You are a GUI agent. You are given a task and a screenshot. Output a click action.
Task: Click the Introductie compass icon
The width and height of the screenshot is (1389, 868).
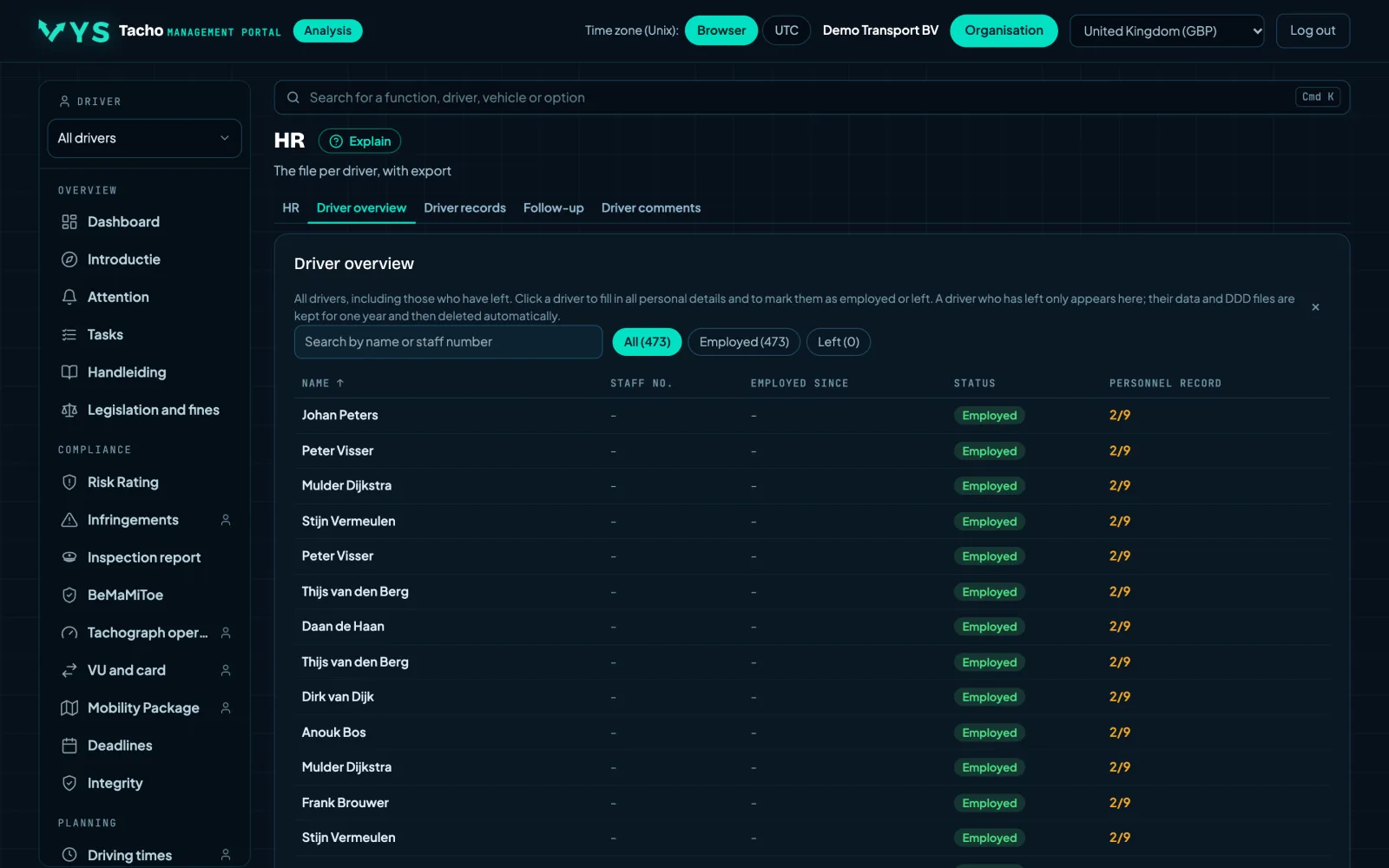[69, 260]
